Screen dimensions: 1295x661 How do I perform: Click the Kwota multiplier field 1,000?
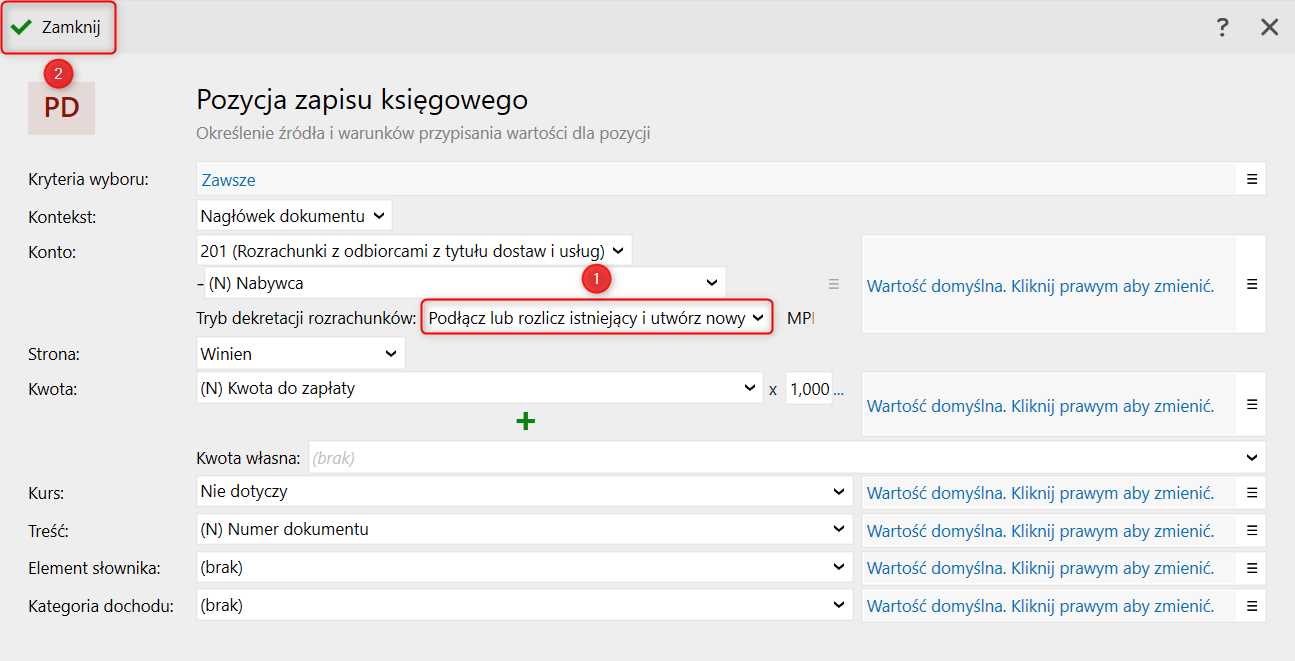tap(809, 389)
